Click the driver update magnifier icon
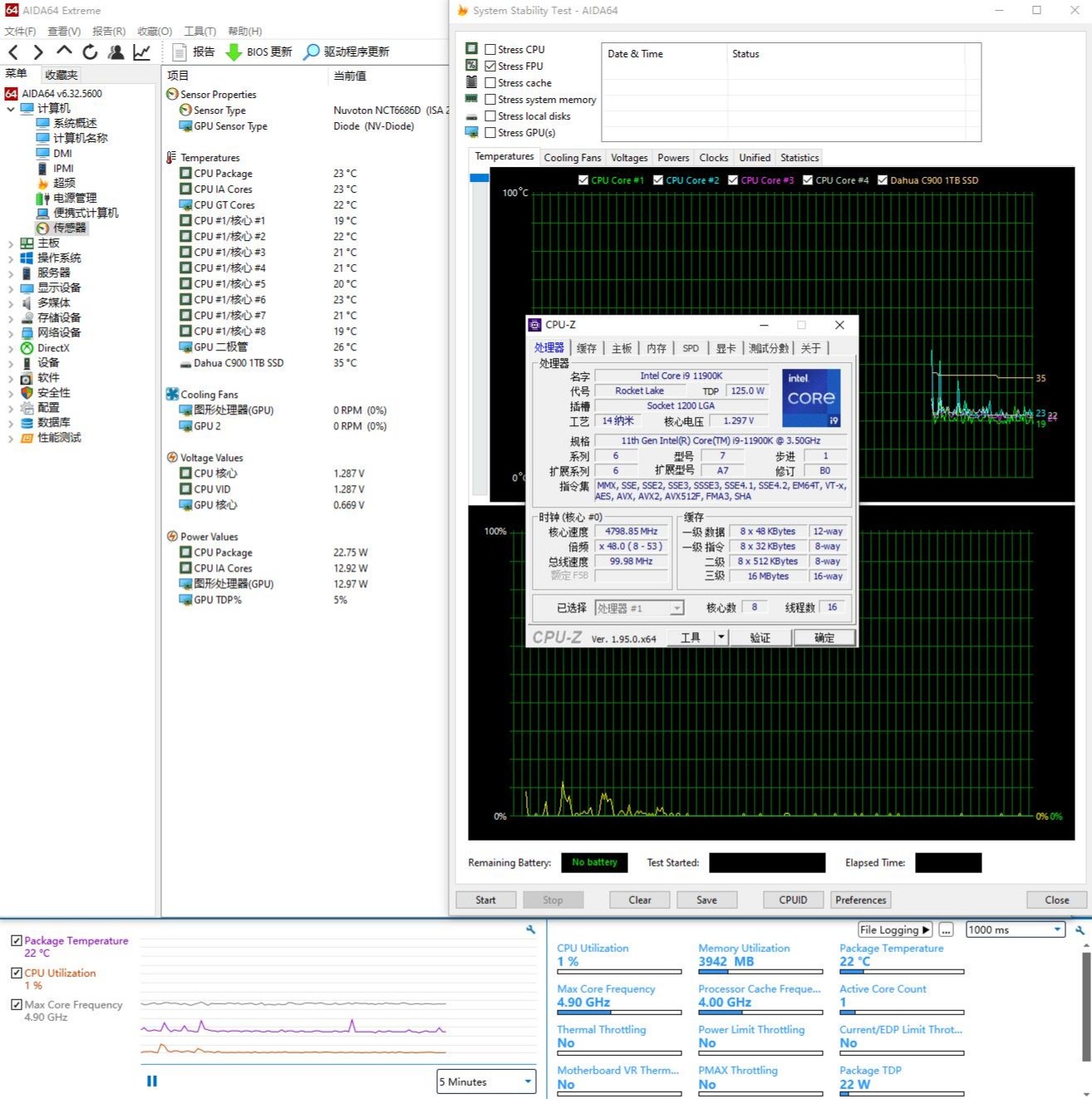 tap(311, 52)
